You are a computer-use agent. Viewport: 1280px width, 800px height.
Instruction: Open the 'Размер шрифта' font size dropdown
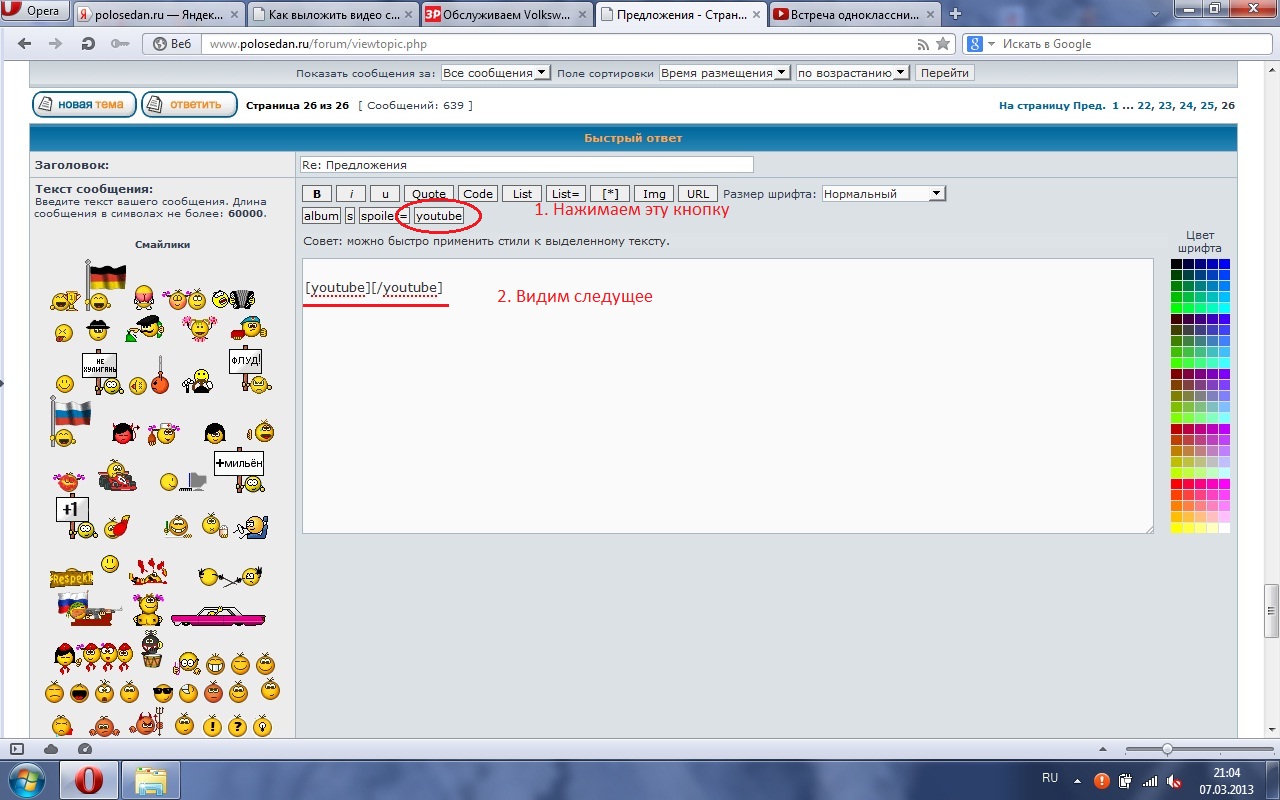click(x=883, y=194)
